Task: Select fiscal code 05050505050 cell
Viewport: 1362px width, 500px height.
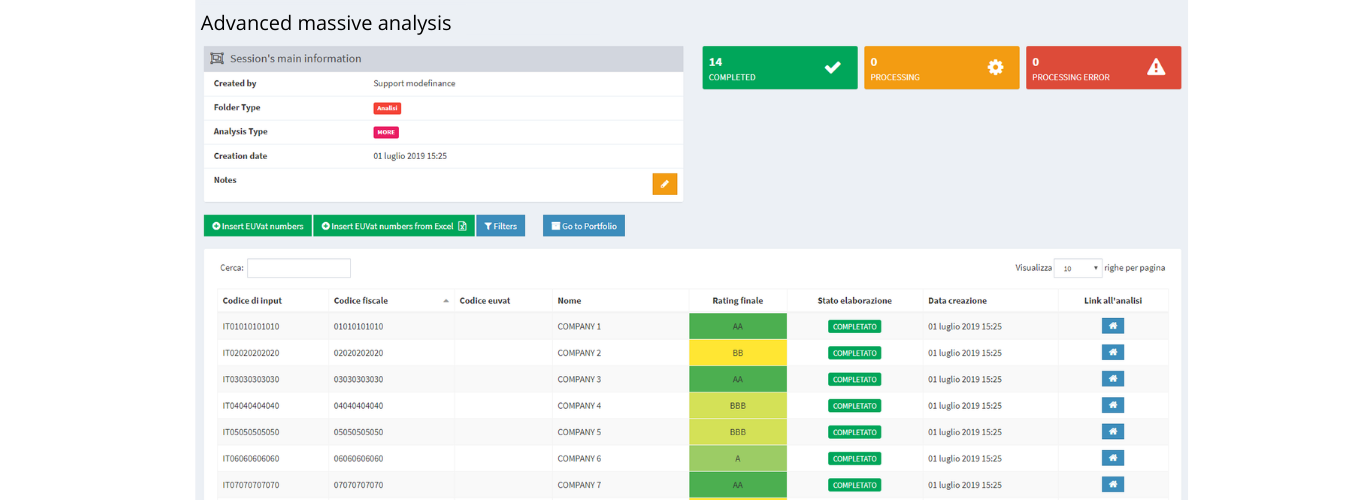Action: [391, 432]
